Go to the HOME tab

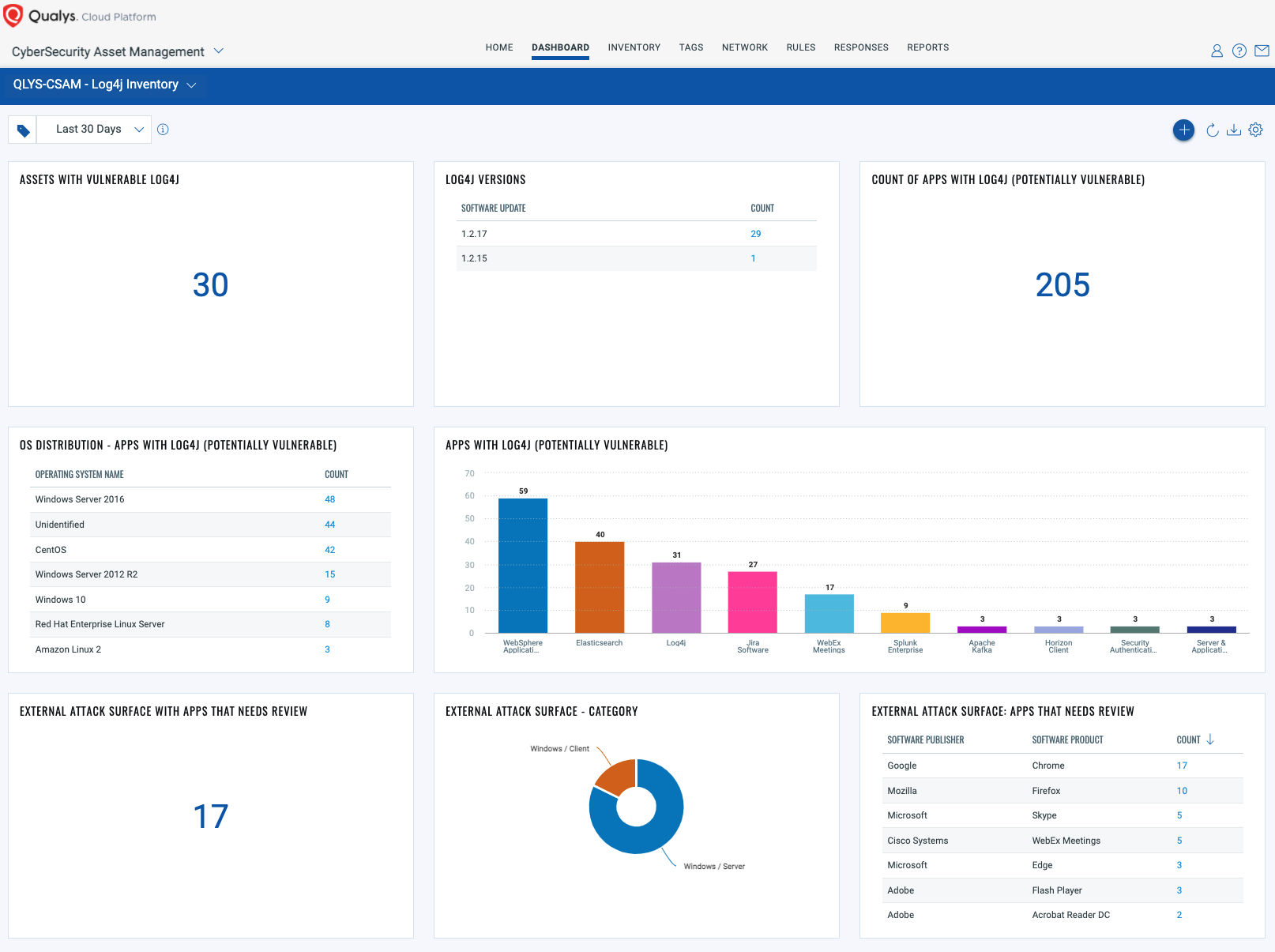(x=499, y=47)
